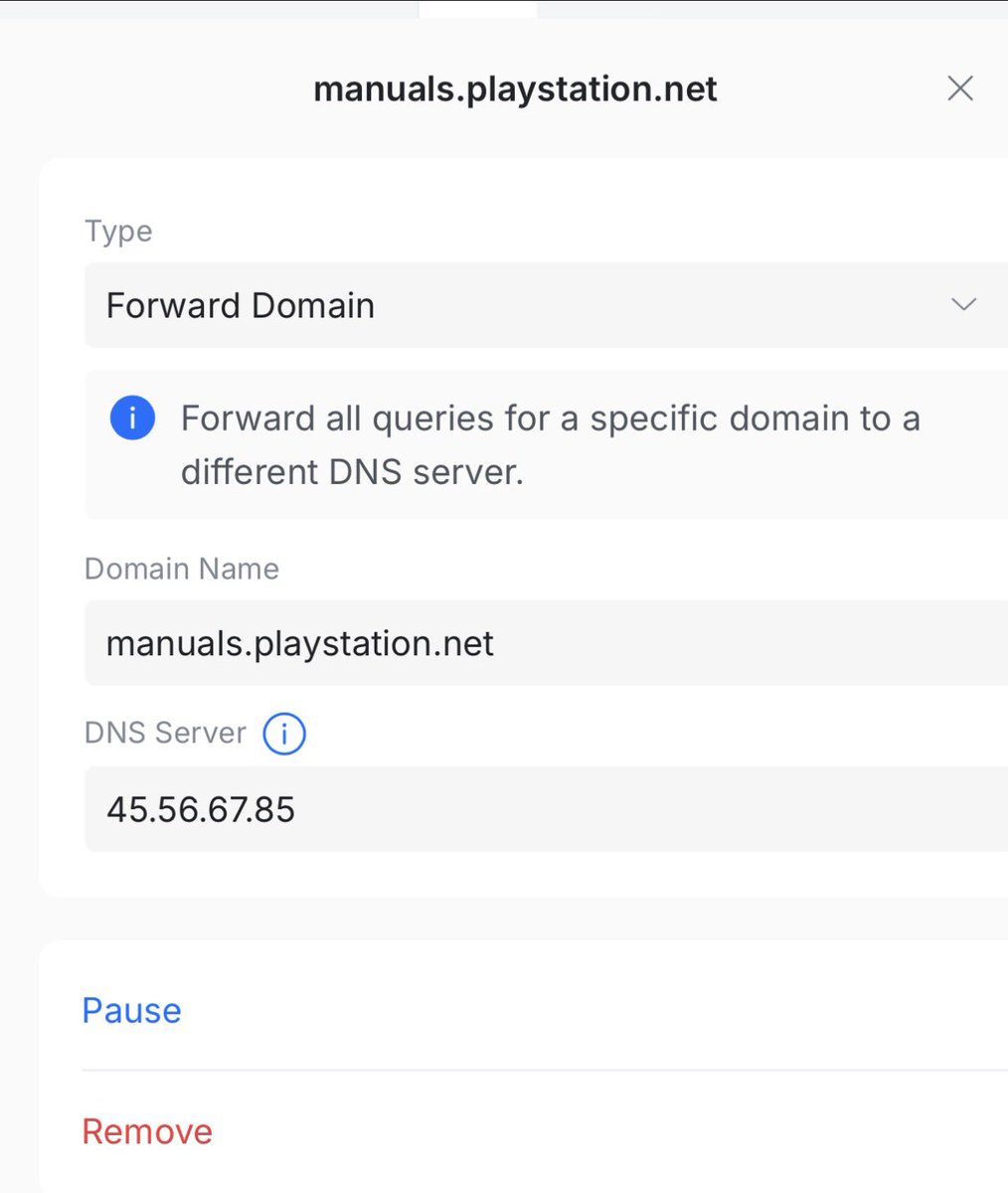Open the Type dropdown showing Forward Domain
1008x1193 pixels.
pos(546,305)
